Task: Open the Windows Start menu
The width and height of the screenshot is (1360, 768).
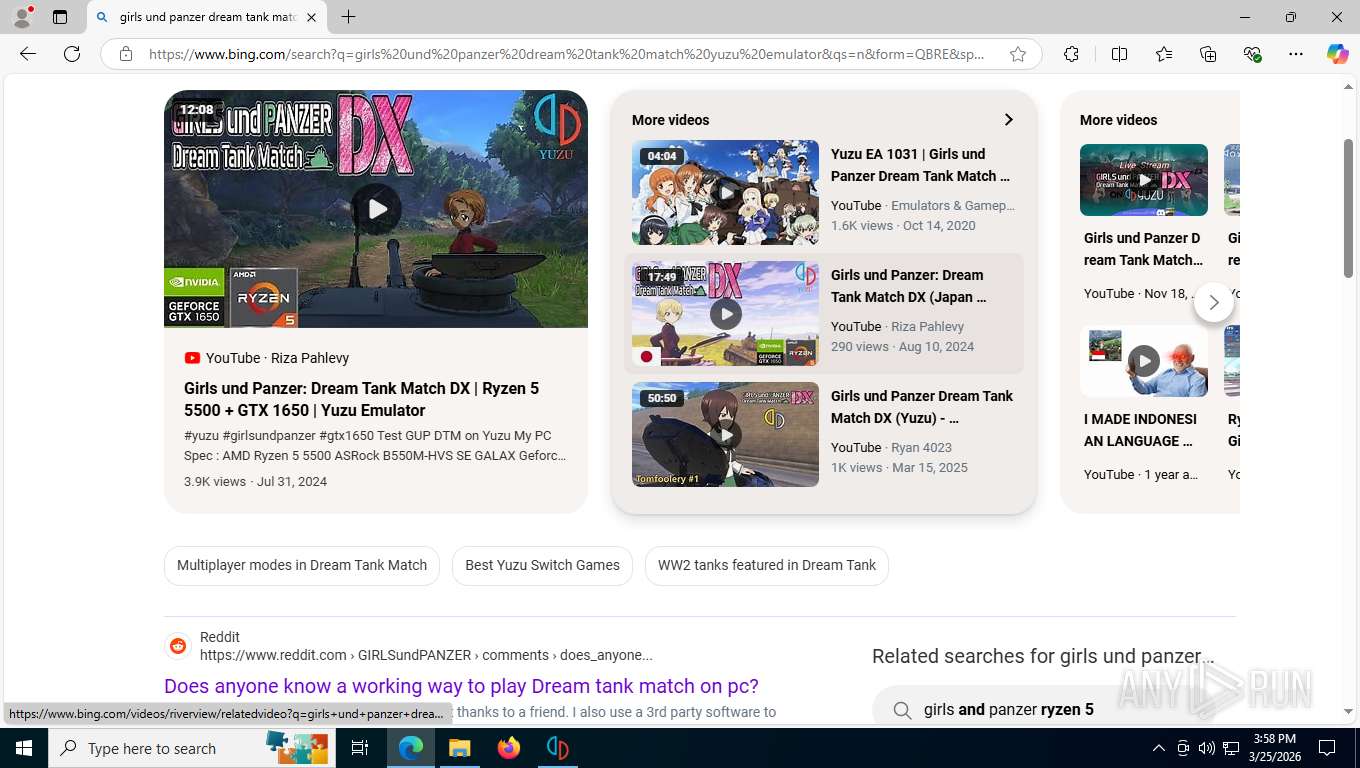Action: [x=24, y=748]
